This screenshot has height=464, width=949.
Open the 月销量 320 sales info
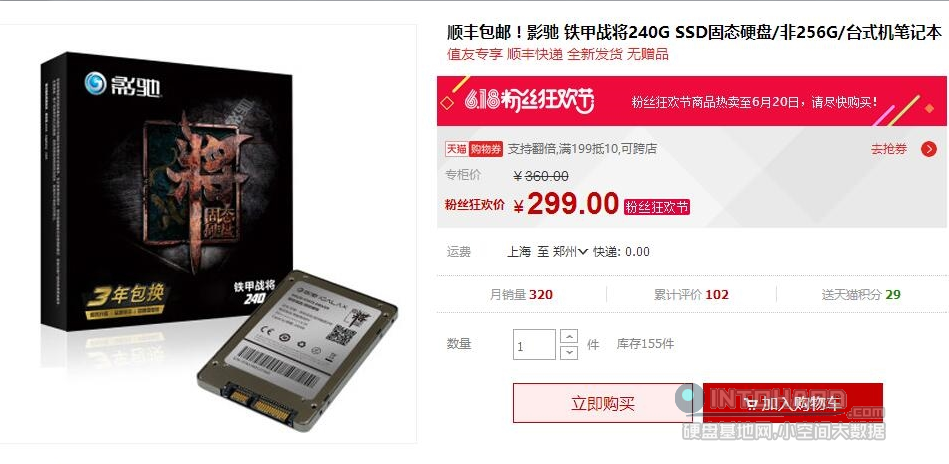coord(521,295)
